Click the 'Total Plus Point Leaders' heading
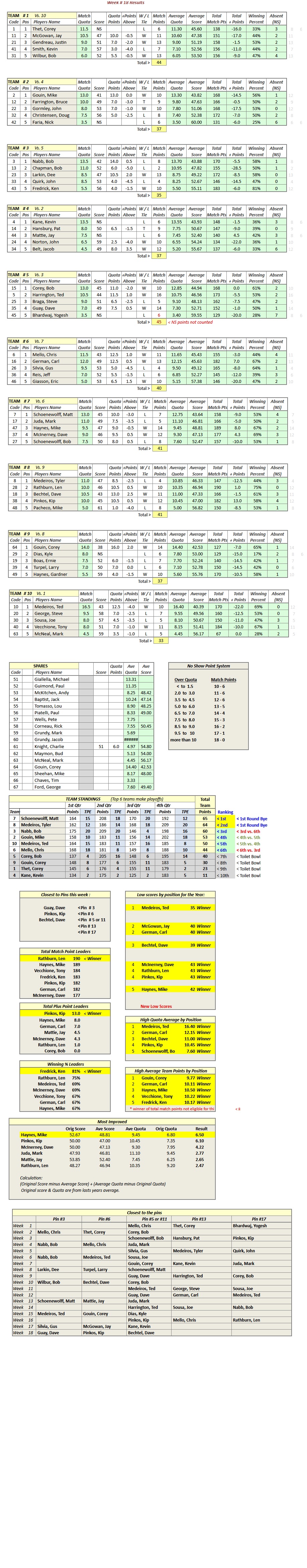 click(65, 1006)
